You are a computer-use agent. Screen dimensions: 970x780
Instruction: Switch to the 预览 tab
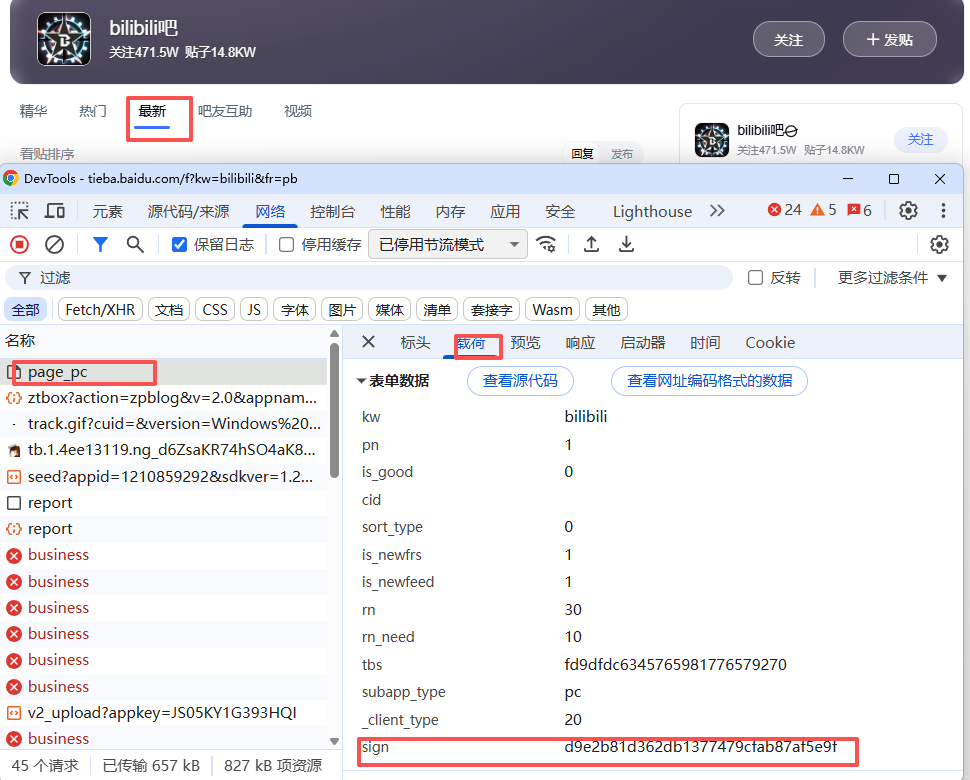tap(525, 343)
